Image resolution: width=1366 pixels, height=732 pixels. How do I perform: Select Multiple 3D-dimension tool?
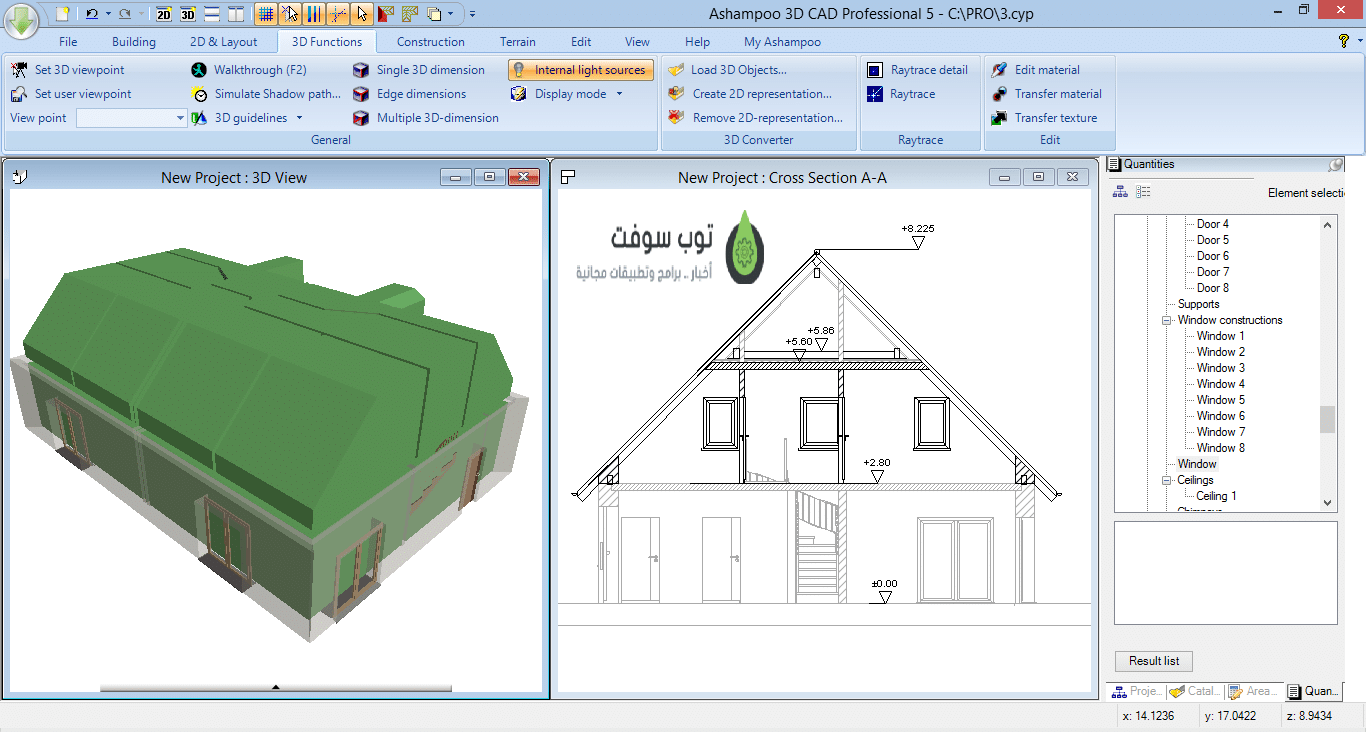tap(426, 118)
